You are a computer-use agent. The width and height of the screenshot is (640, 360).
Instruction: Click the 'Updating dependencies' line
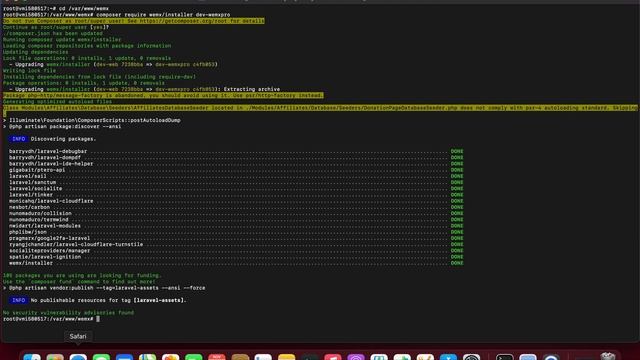coord(36,52)
